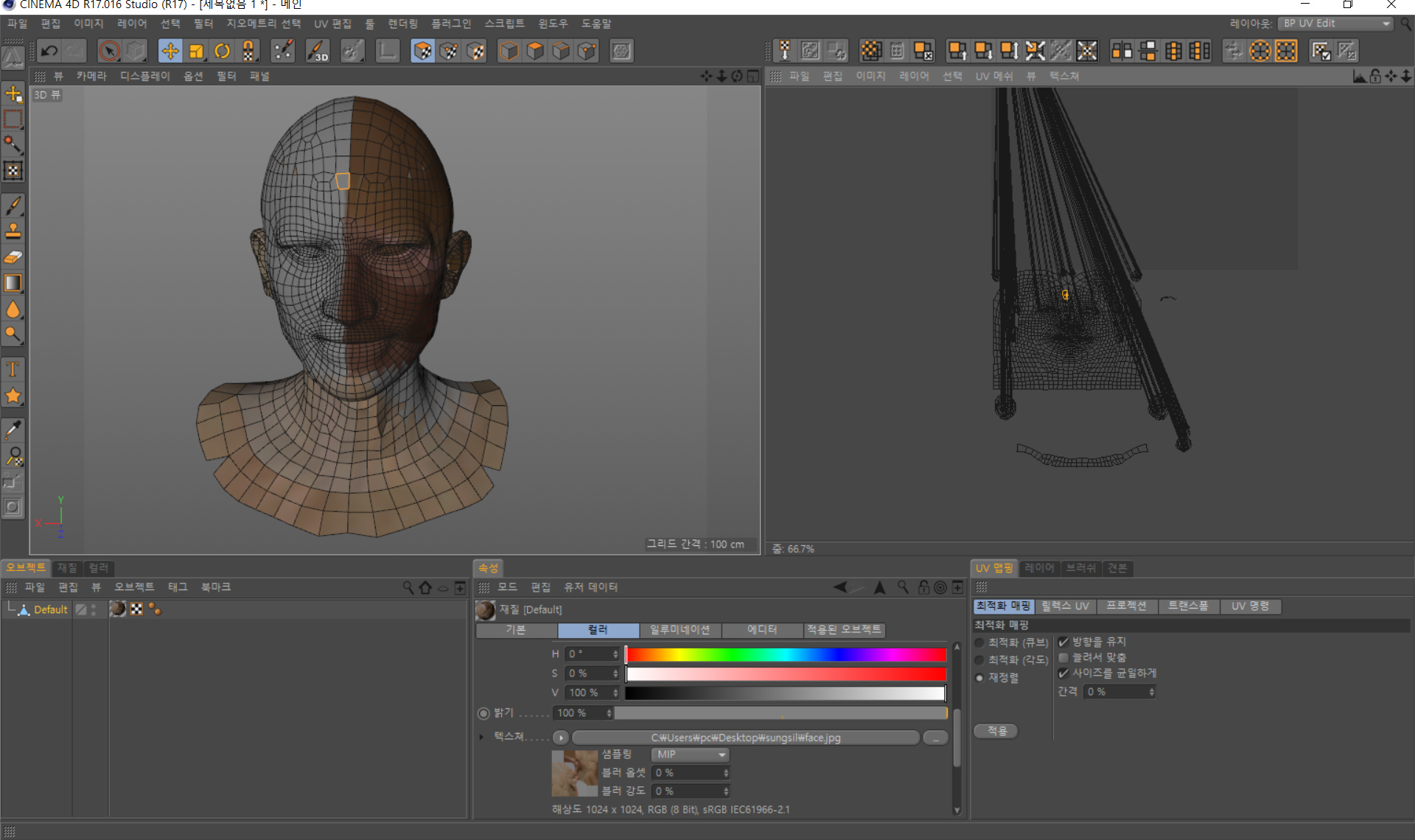Open the MIP sampling dropdown

[690, 755]
